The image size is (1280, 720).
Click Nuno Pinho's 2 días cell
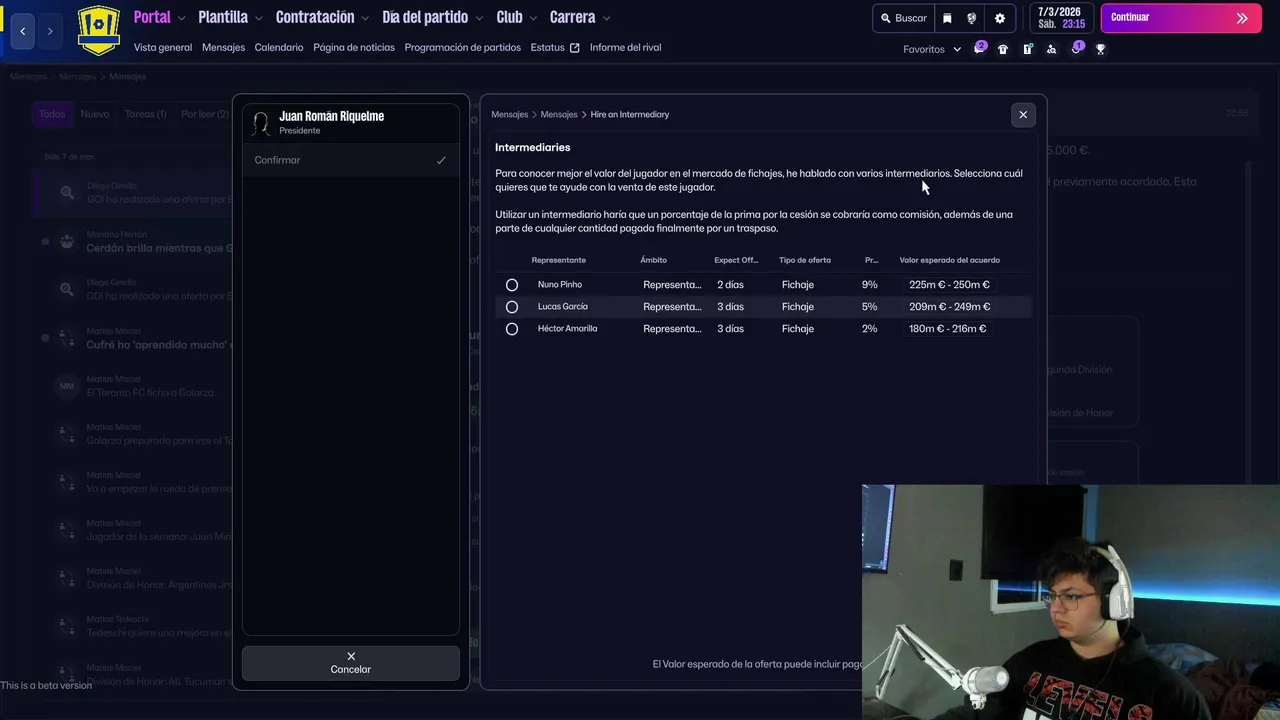coord(730,285)
